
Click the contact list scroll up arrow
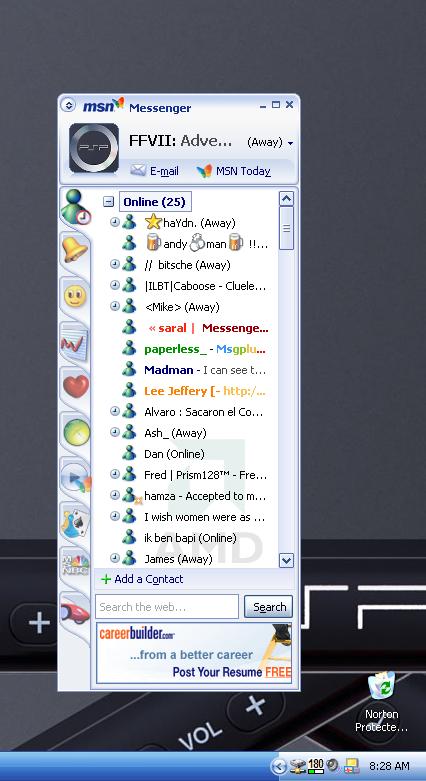point(286,199)
